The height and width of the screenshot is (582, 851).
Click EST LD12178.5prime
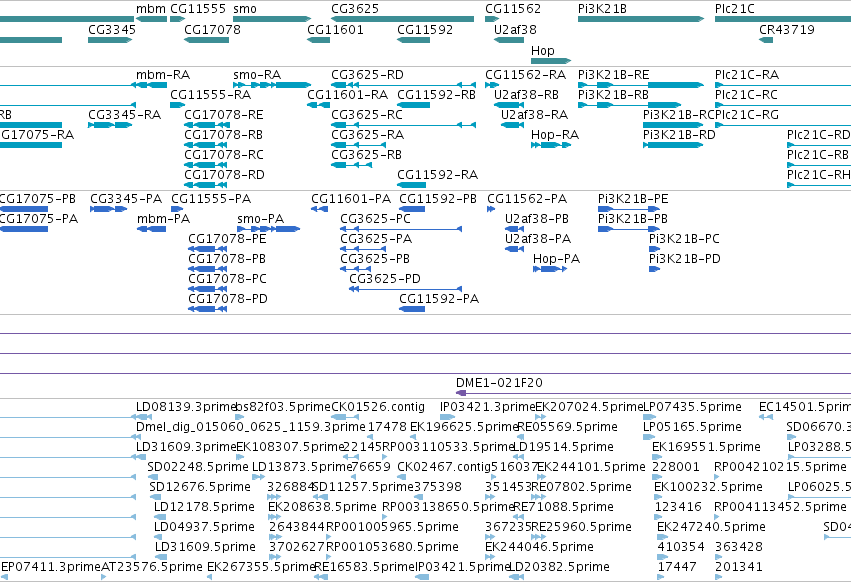(161, 517)
